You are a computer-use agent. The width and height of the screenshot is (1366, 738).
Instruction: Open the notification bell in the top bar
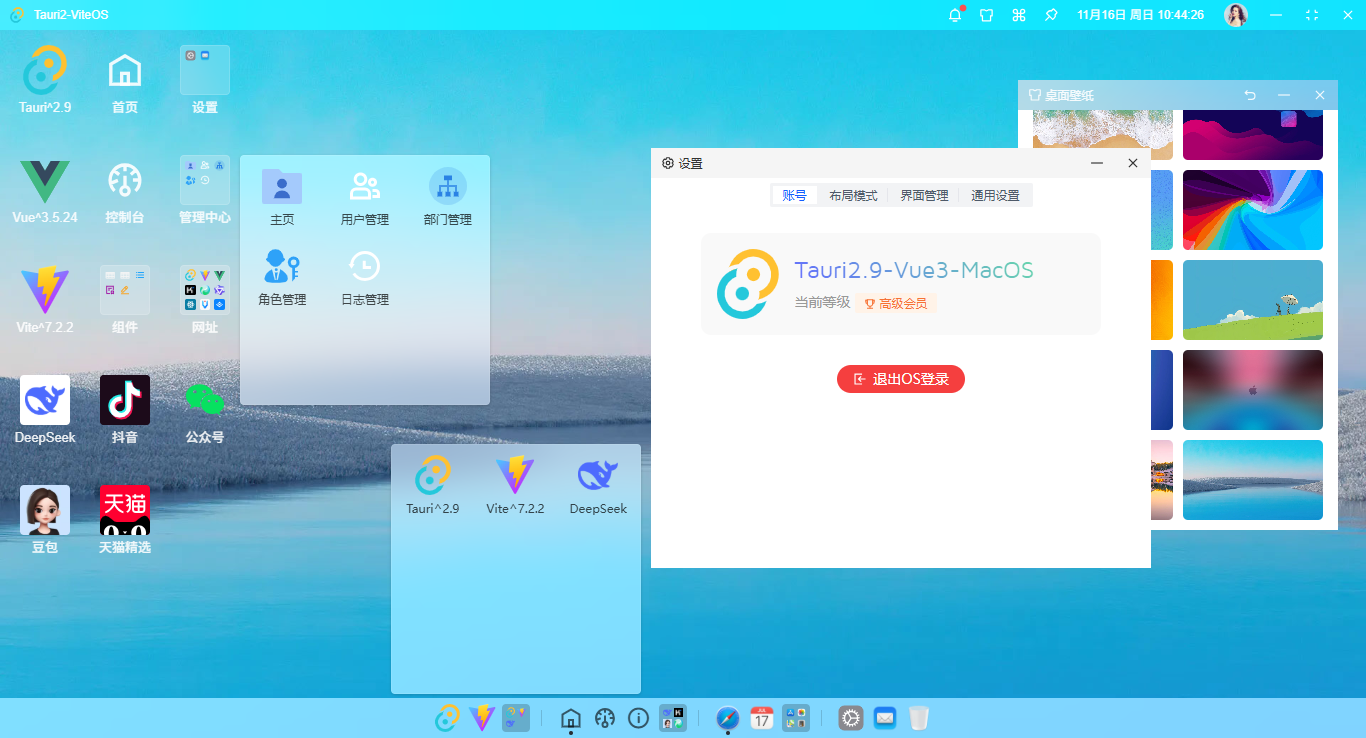(x=954, y=15)
